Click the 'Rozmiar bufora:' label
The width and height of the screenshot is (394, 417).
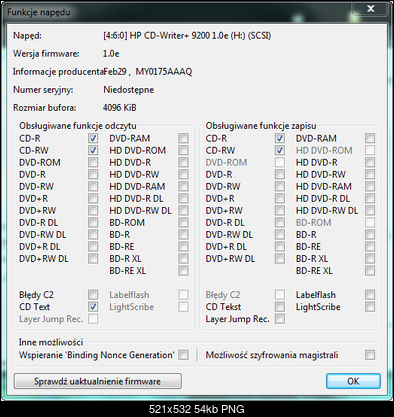(45, 108)
